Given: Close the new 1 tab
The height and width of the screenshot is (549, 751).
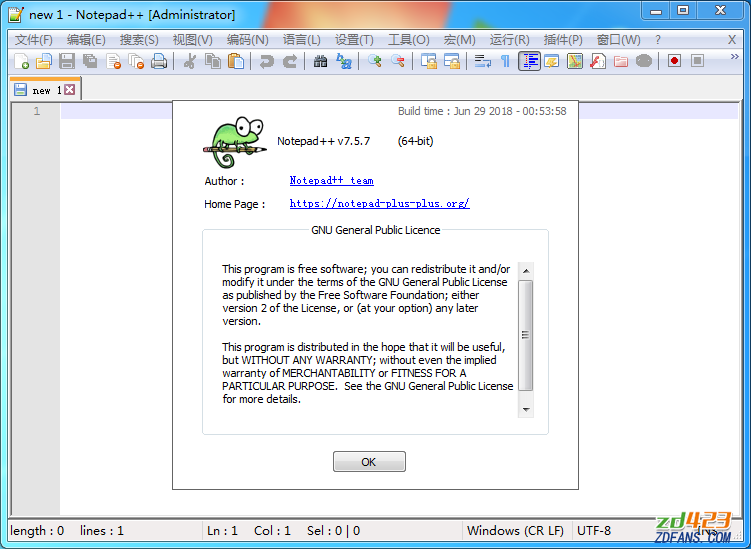Looking at the screenshot, I should (x=70, y=90).
